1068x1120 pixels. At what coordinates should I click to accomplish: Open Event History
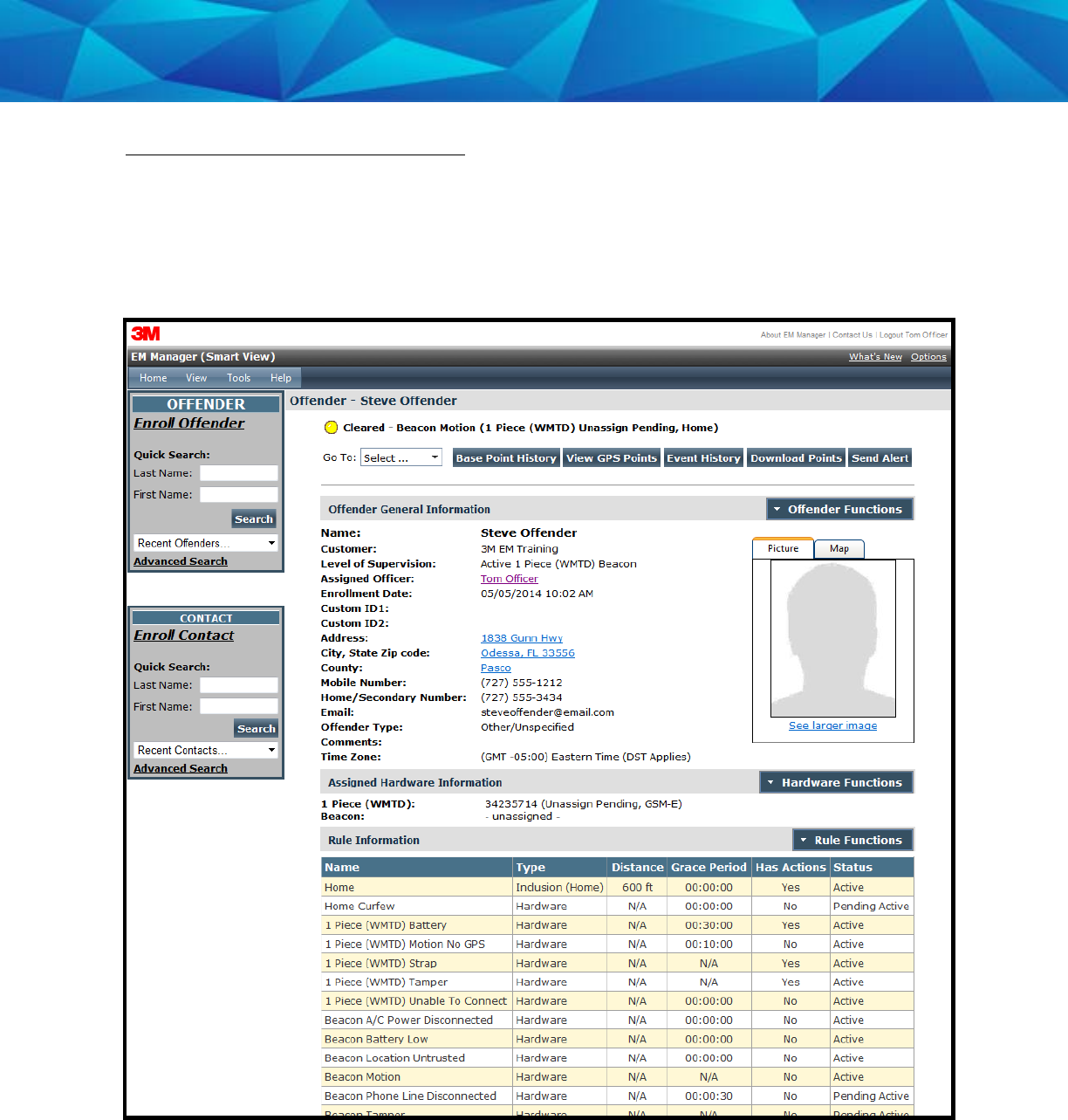click(x=703, y=457)
